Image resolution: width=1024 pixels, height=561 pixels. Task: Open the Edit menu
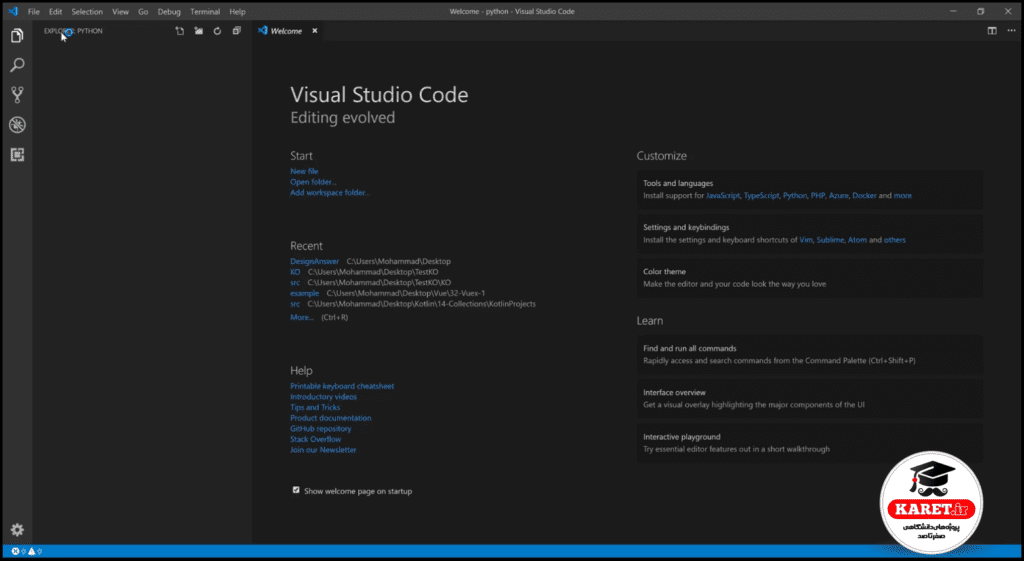[x=56, y=12]
